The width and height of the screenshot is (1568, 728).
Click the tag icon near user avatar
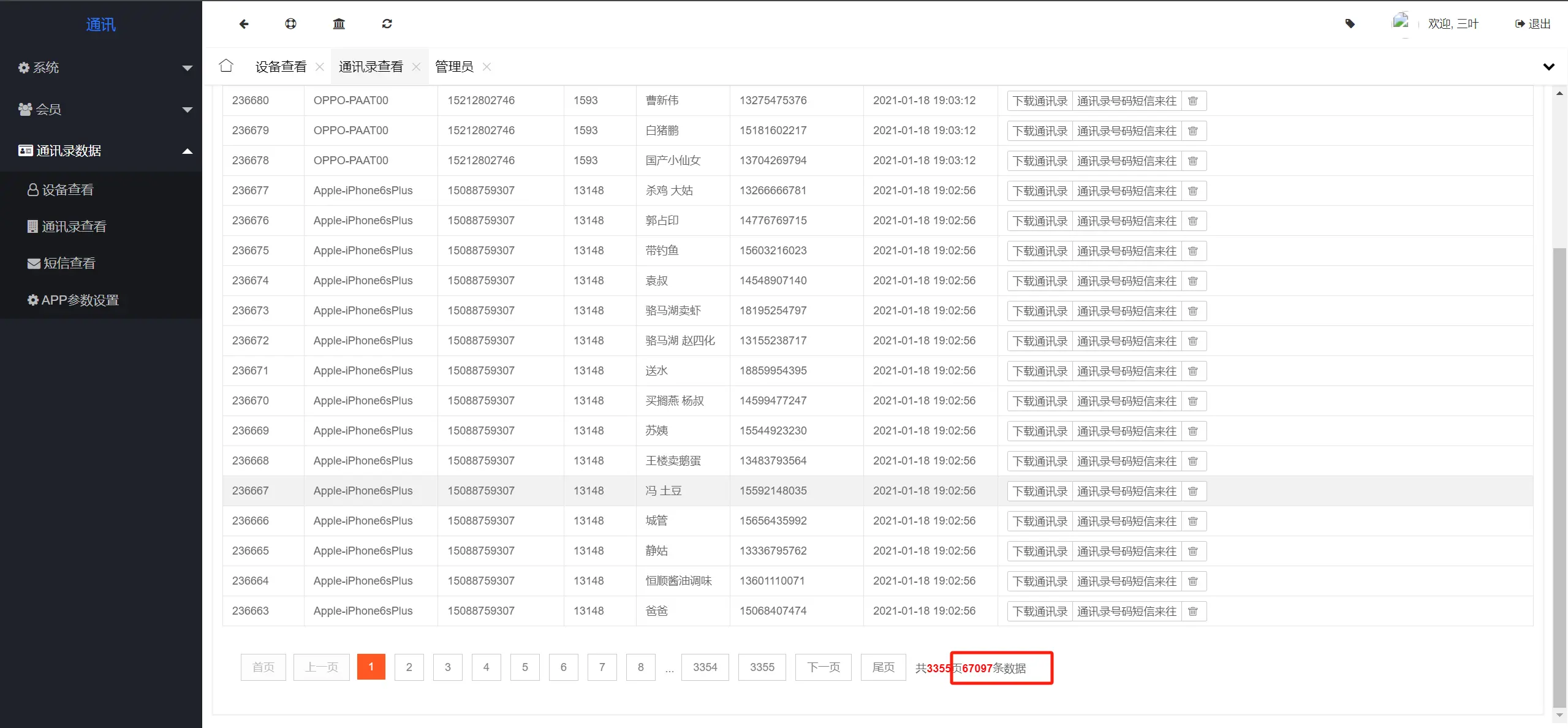(x=1350, y=24)
